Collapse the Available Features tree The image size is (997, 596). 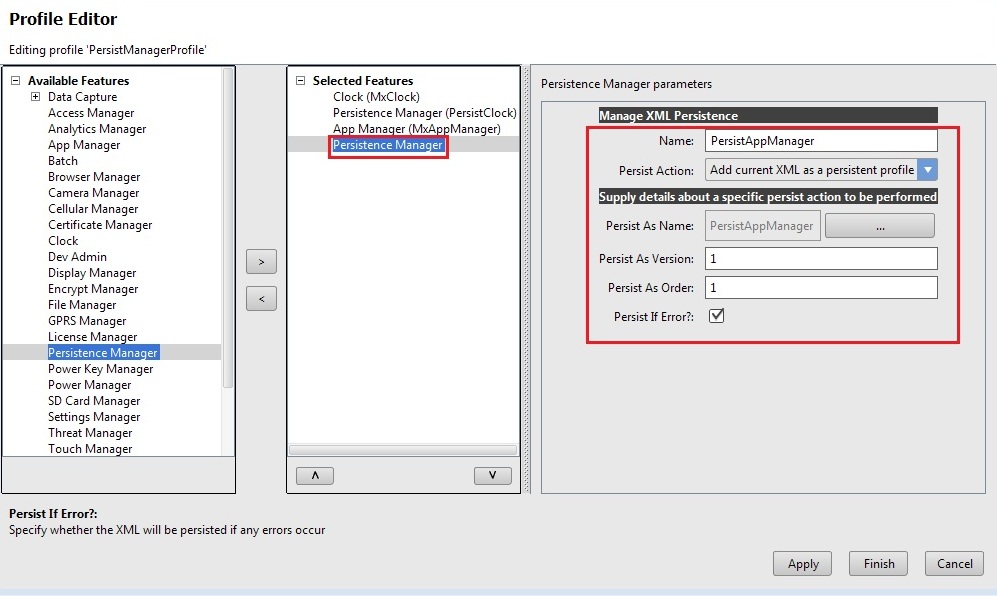pos(15,81)
